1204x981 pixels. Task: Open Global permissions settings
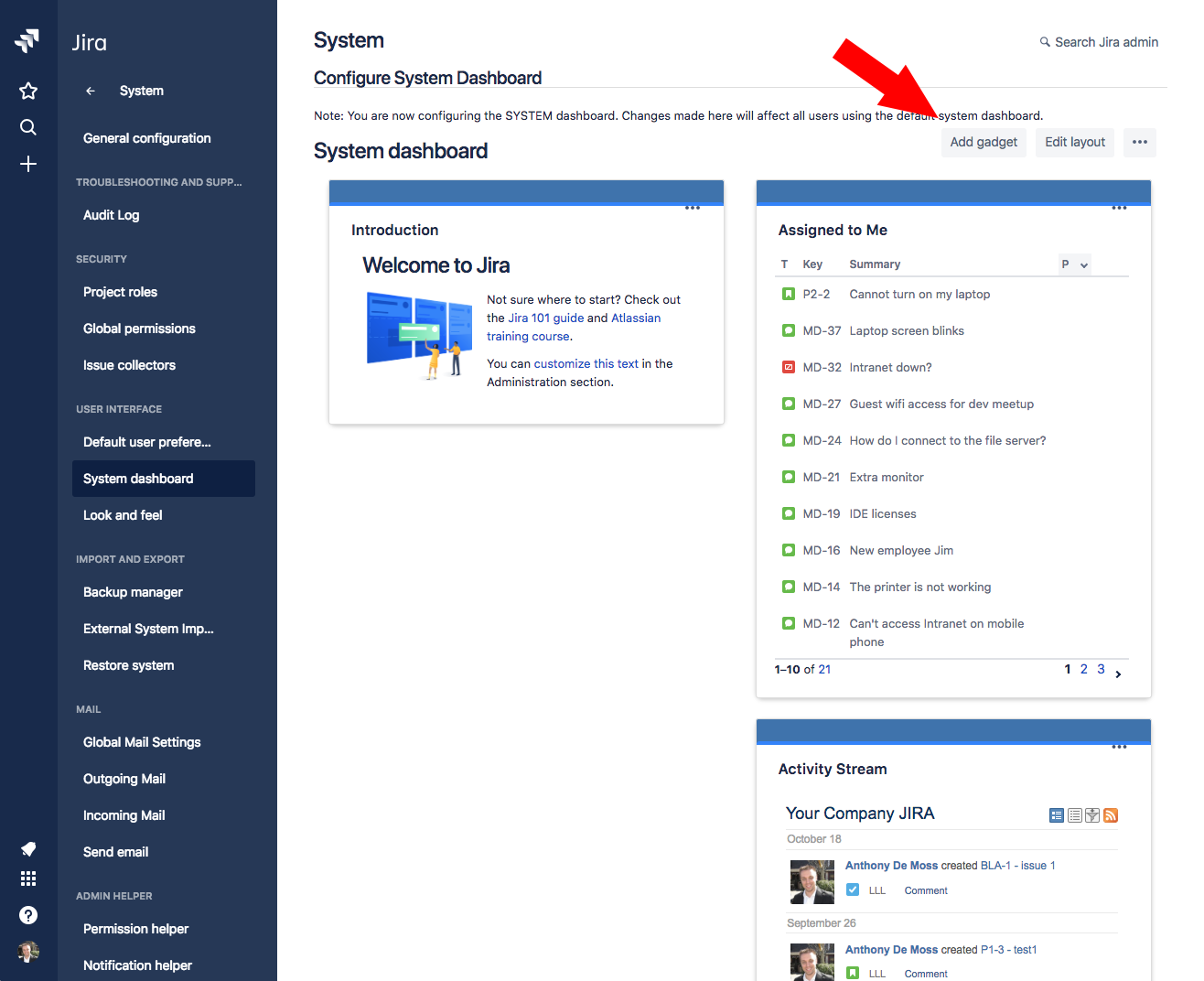pyautogui.click(x=139, y=329)
